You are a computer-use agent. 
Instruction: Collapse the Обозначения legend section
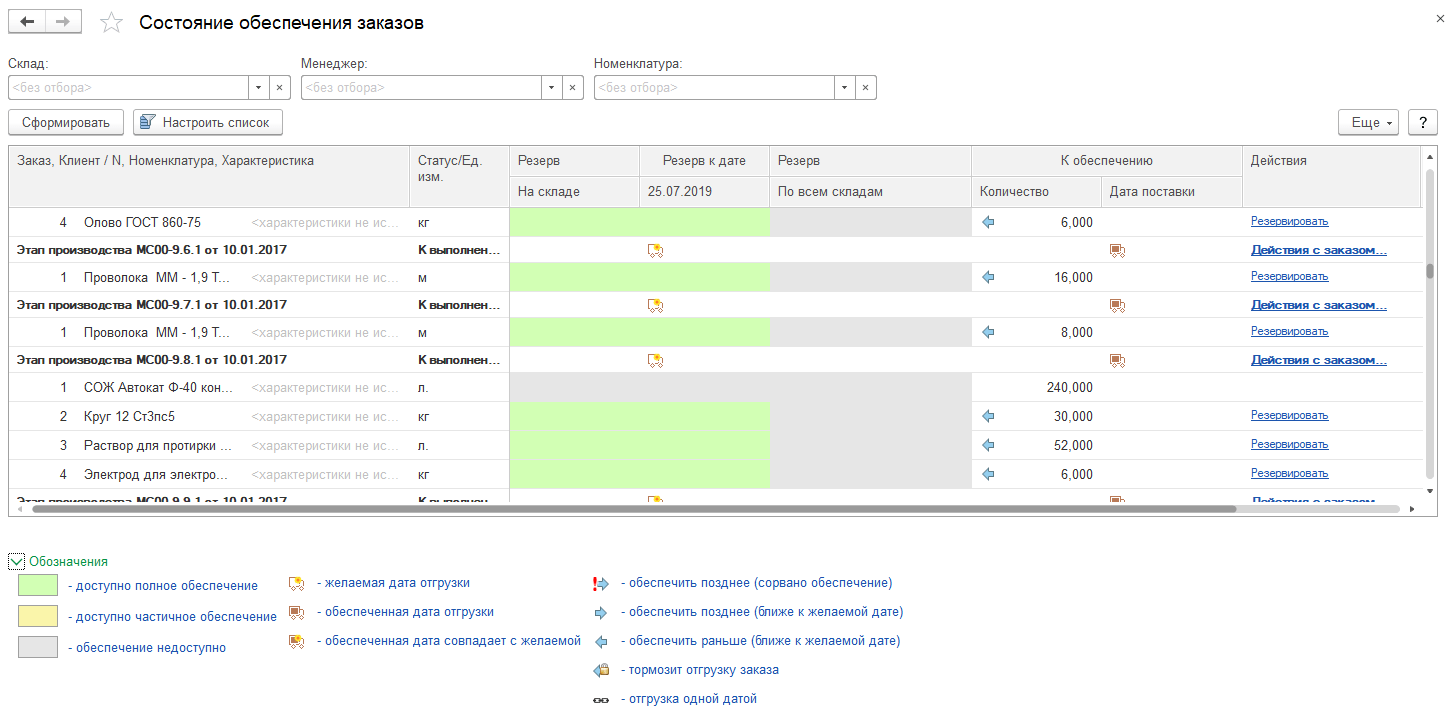(16, 562)
